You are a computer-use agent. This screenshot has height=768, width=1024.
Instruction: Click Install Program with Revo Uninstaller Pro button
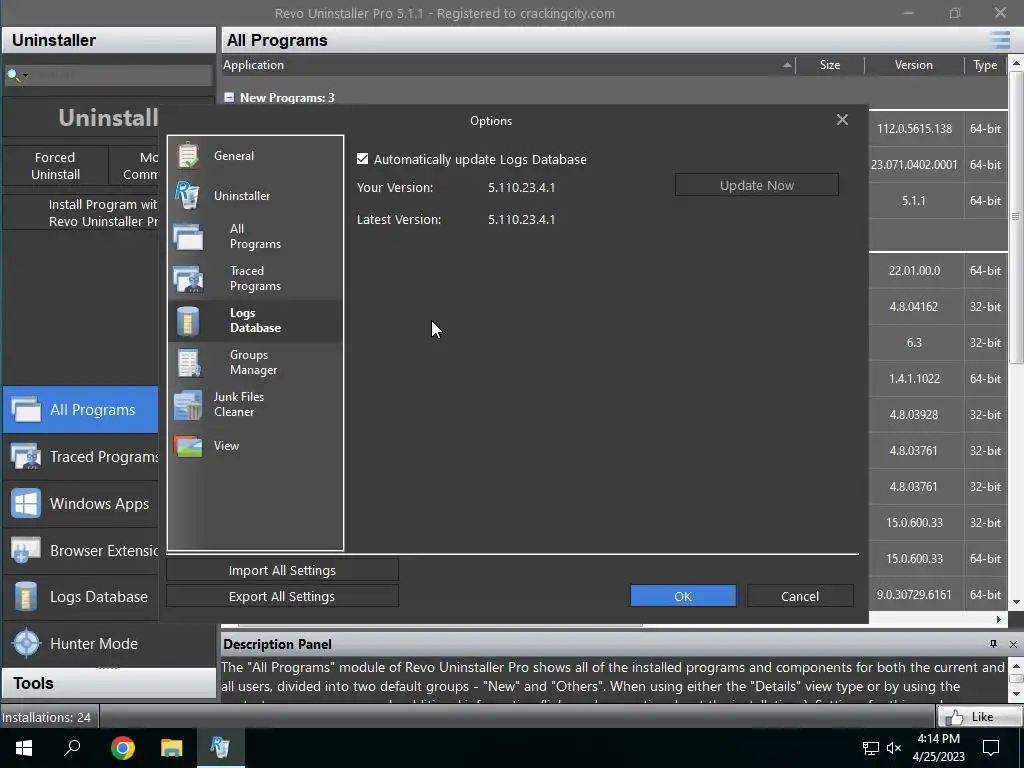point(81,213)
